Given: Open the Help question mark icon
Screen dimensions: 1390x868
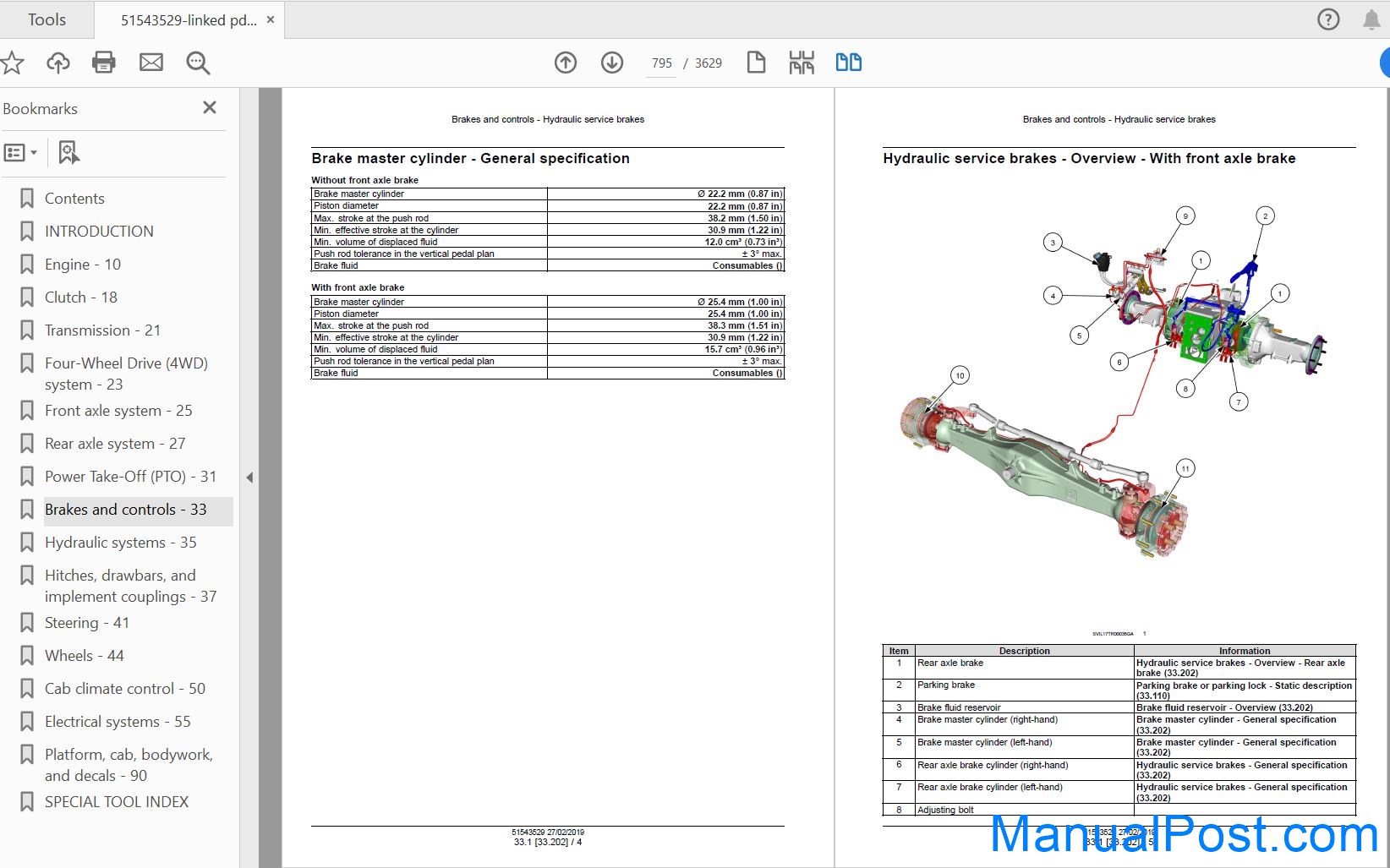Looking at the screenshot, I should (1328, 19).
